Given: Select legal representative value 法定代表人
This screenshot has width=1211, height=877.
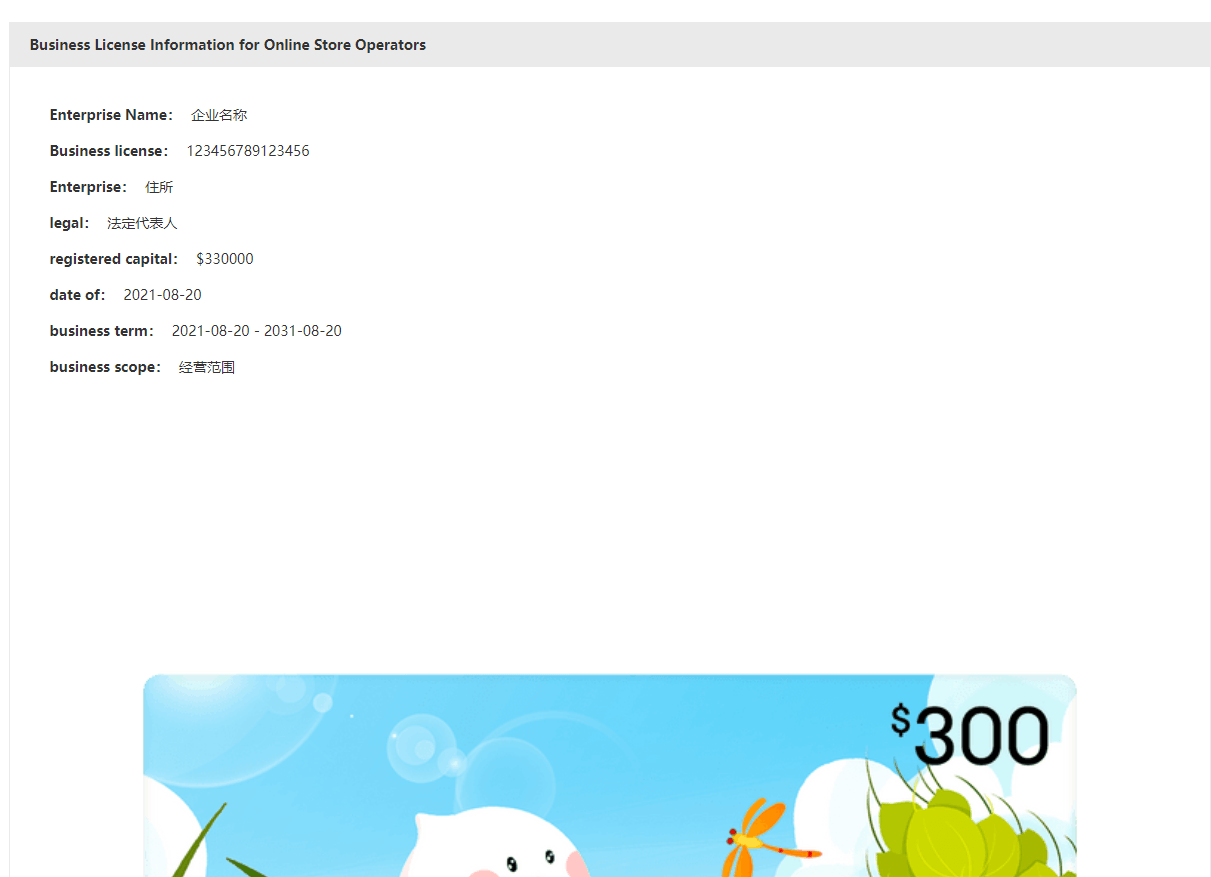Looking at the screenshot, I should click(x=142, y=223).
